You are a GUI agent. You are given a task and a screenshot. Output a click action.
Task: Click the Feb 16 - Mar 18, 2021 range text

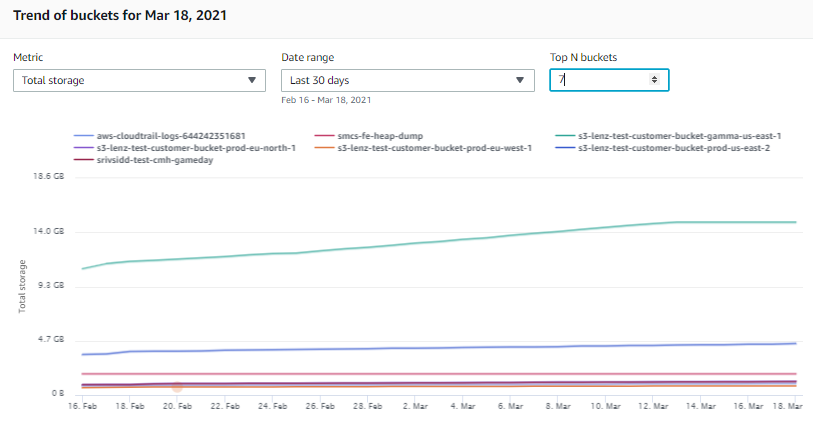pyautogui.click(x=326, y=100)
